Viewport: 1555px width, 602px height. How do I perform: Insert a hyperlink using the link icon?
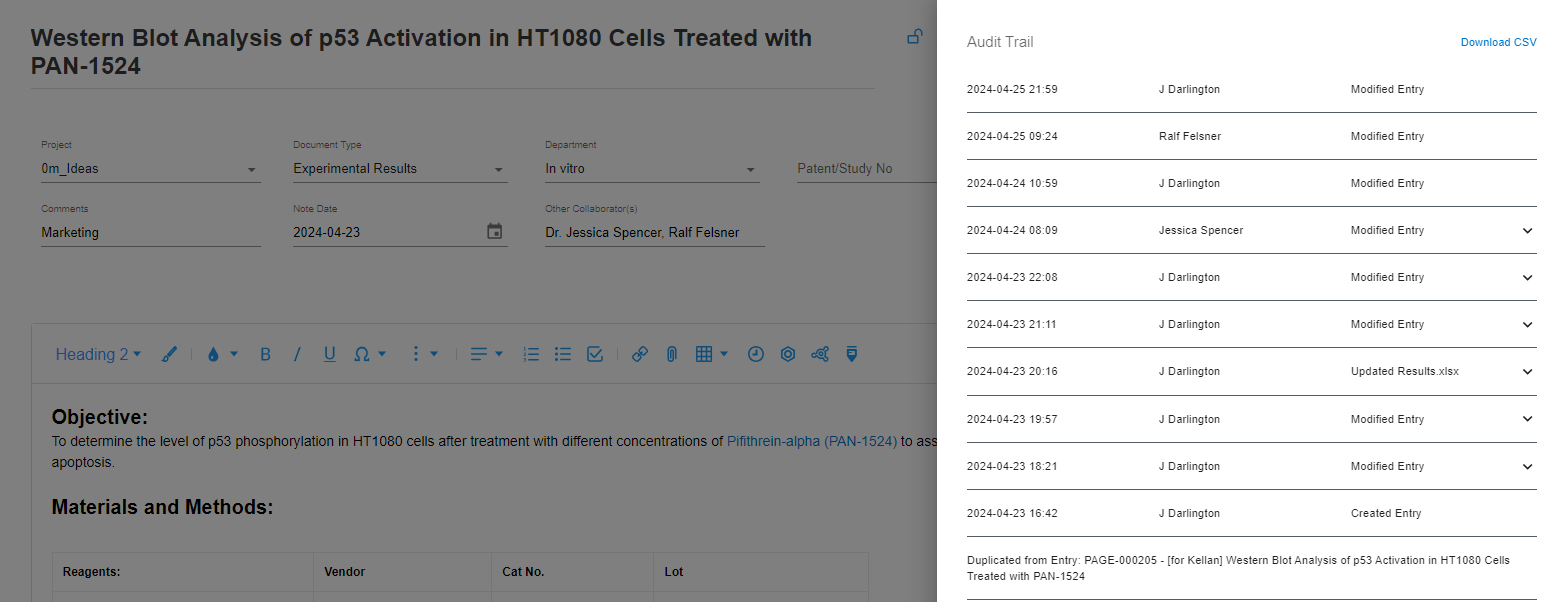tap(639, 353)
